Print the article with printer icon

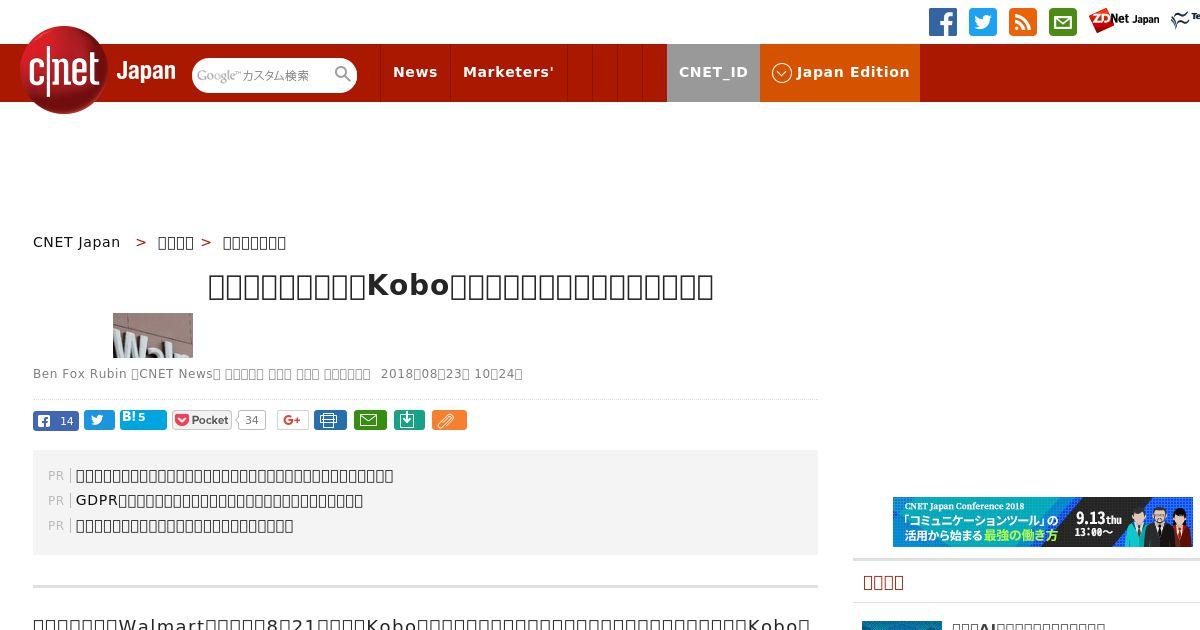[330, 420]
